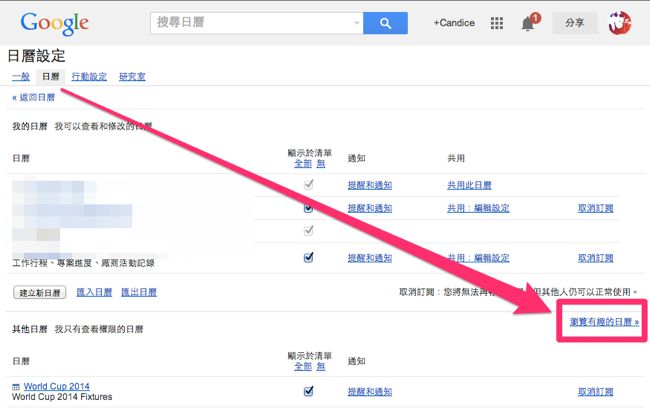
Task: Open the Google apps grid
Action: (x=496, y=22)
